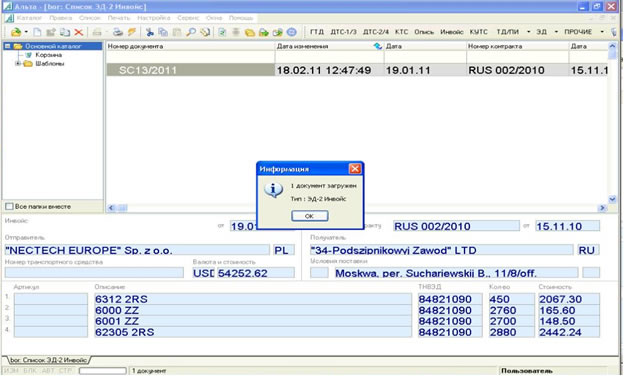The height and width of the screenshot is (376, 624).
Task: Expand the Шаблоны folder node
Action: [18, 64]
